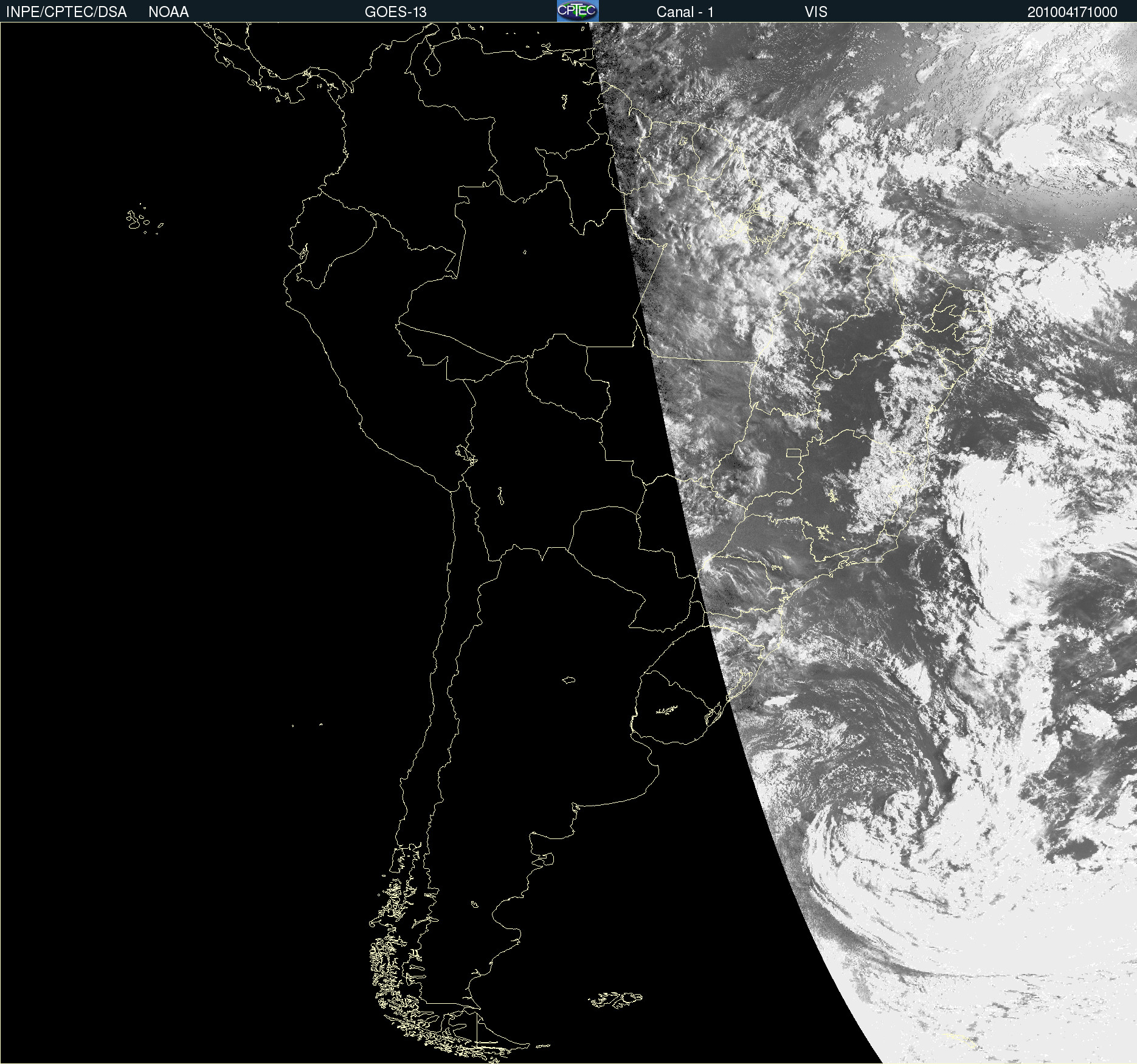The height and width of the screenshot is (1064, 1137).
Task: Click the Distrito Federal rectangle in Brazil
Action: coord(793,452)
